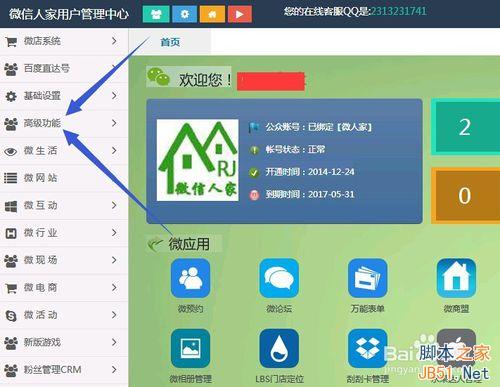Click the LBS门店定位 label text
Viewport: 500px width, 387px height.
279,379
